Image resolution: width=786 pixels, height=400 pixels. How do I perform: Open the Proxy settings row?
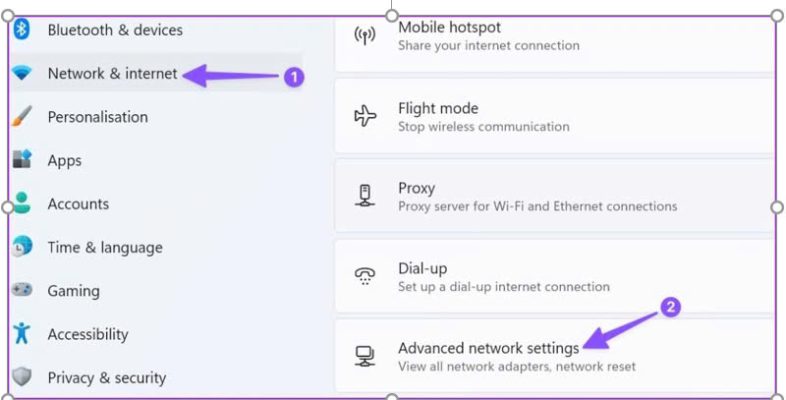click(554, 196)
